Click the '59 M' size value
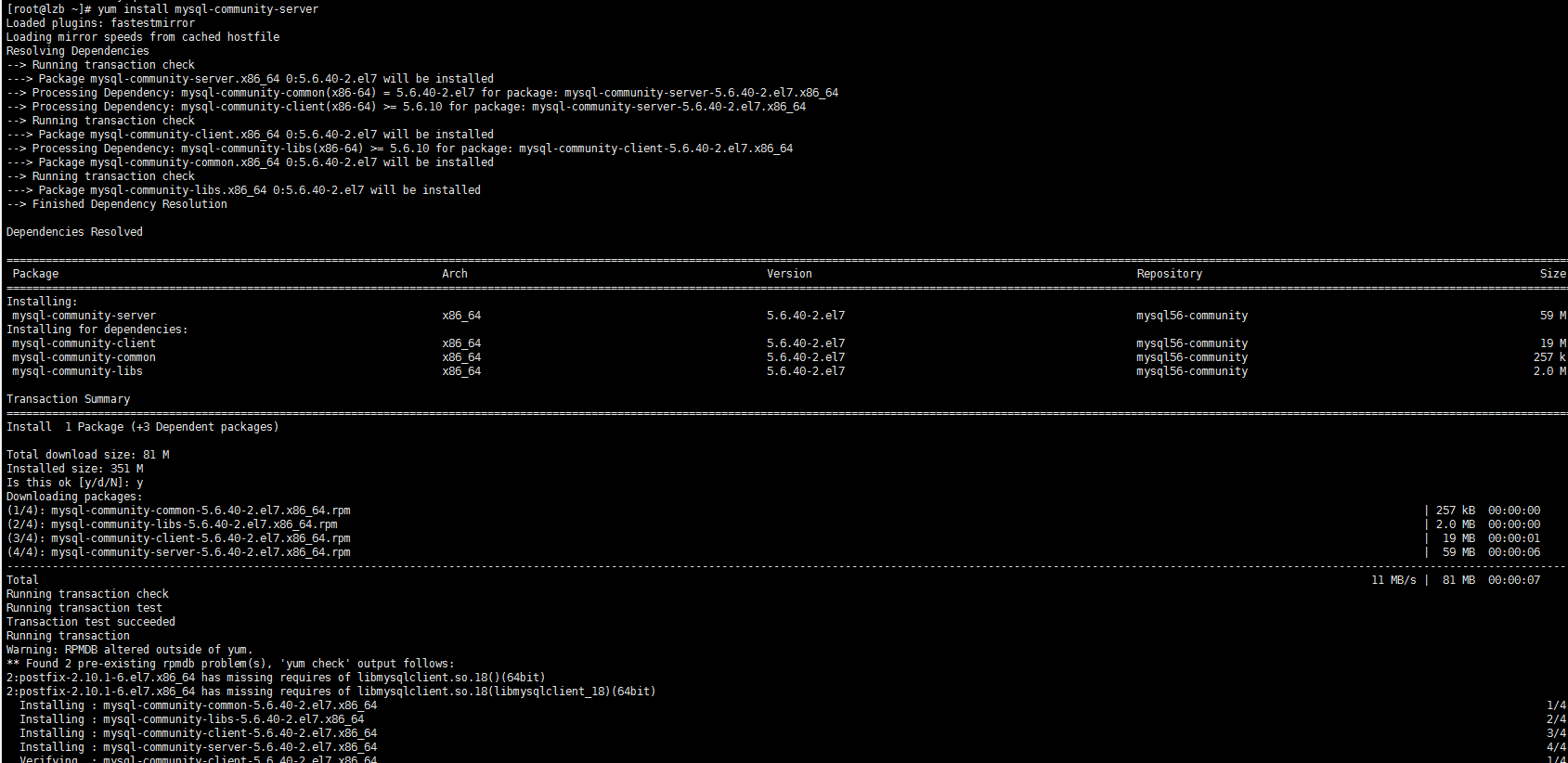Viewport: 1568px width, 763px height. point(1553,316)
